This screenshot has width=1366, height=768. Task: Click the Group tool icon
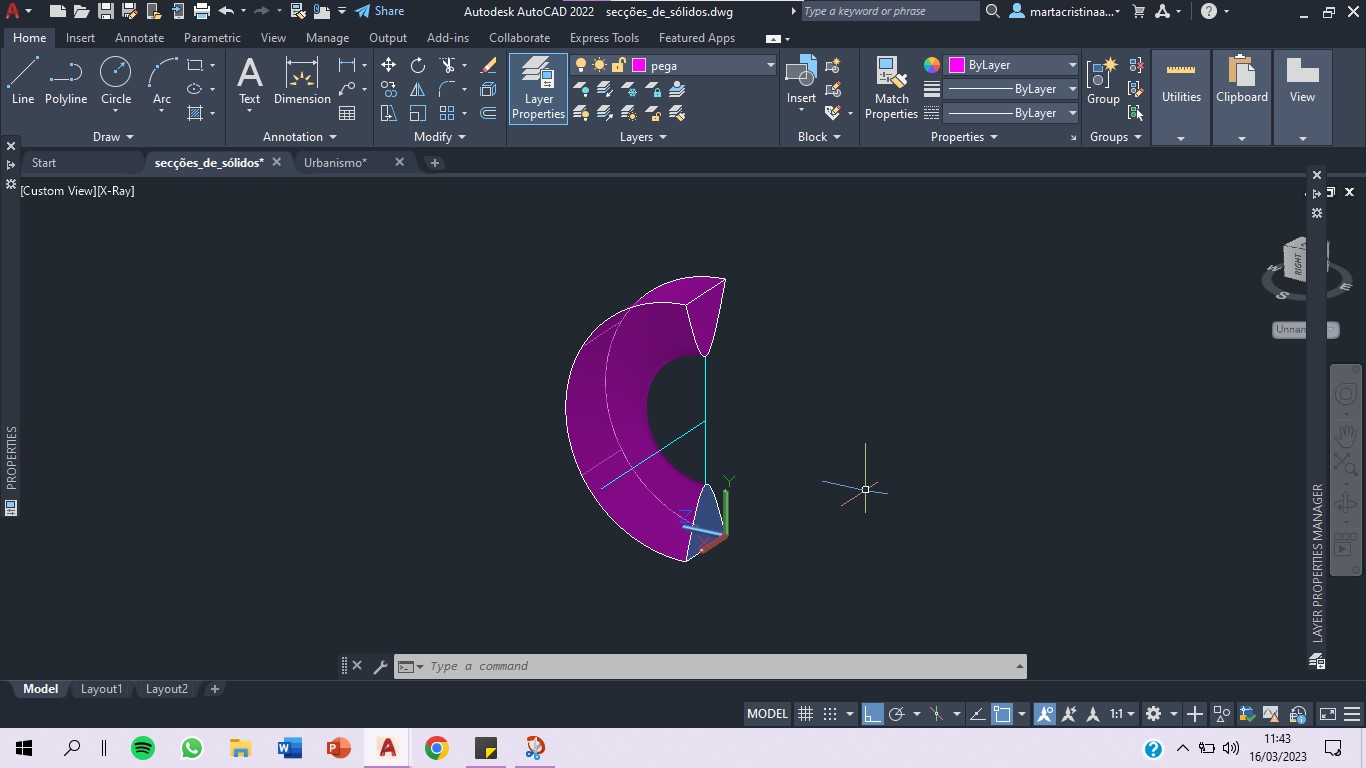(1103, 80)
